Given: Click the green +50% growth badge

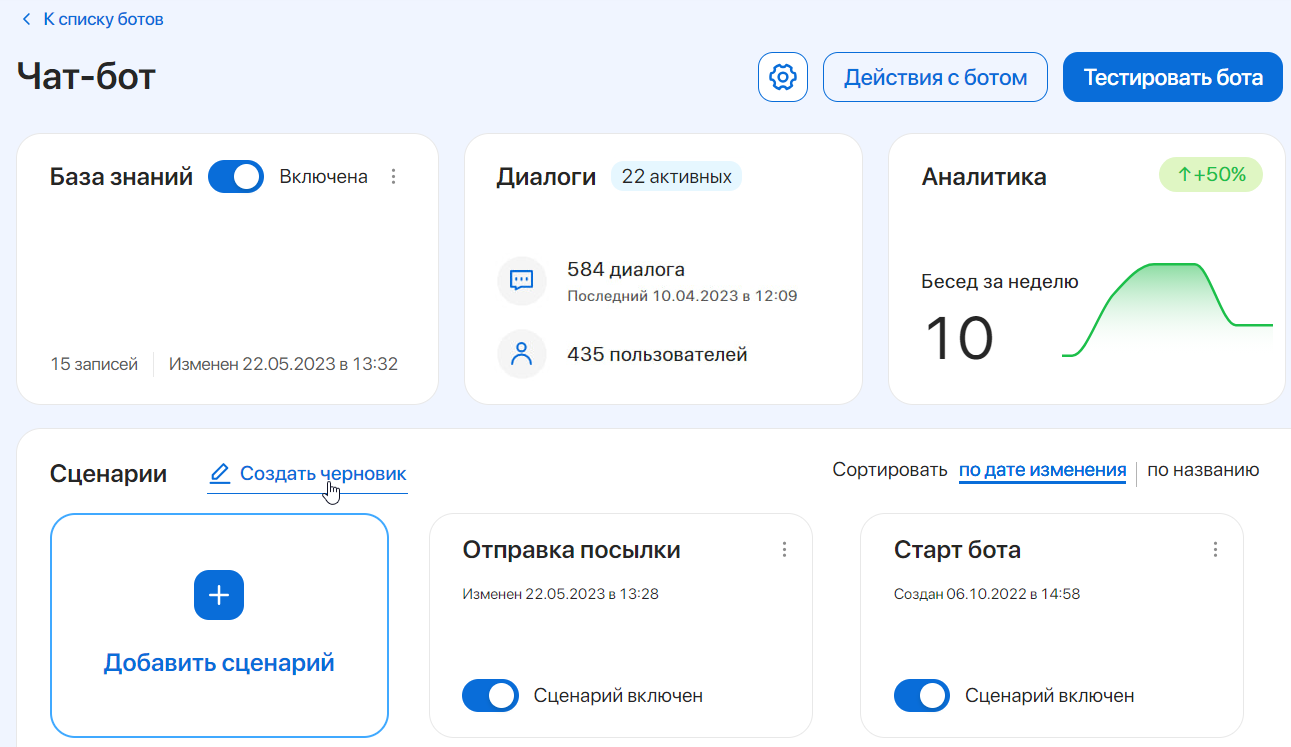Looking at the screenshot, I should pyautogui.click(x=1210, y=174).
